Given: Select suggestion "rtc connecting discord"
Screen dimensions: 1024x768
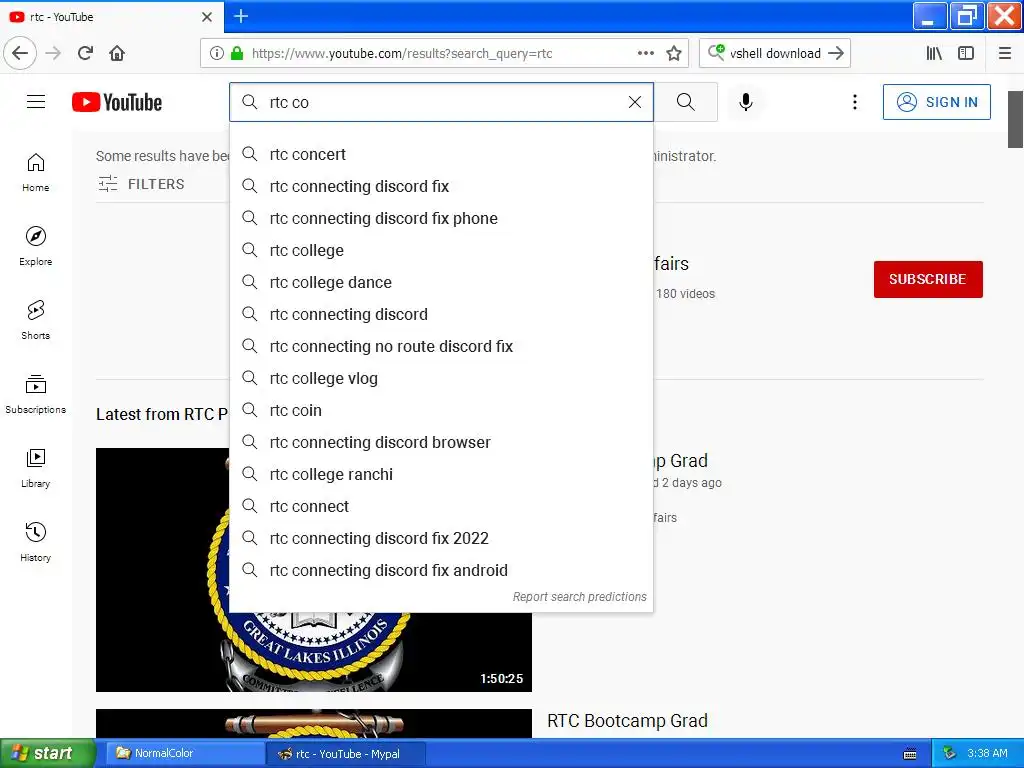Looking at the screenshot, I should click(441, 314).
